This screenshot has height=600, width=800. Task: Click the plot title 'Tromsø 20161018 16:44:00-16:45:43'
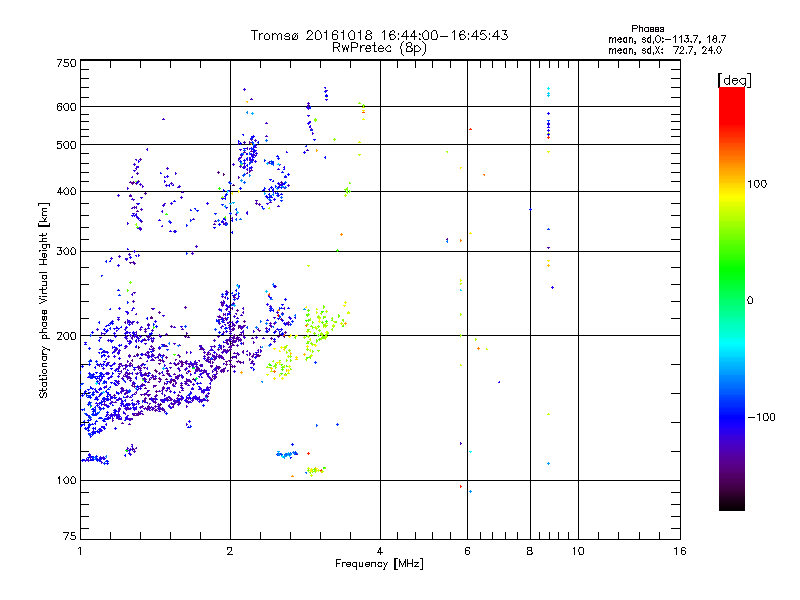[379, 35]
